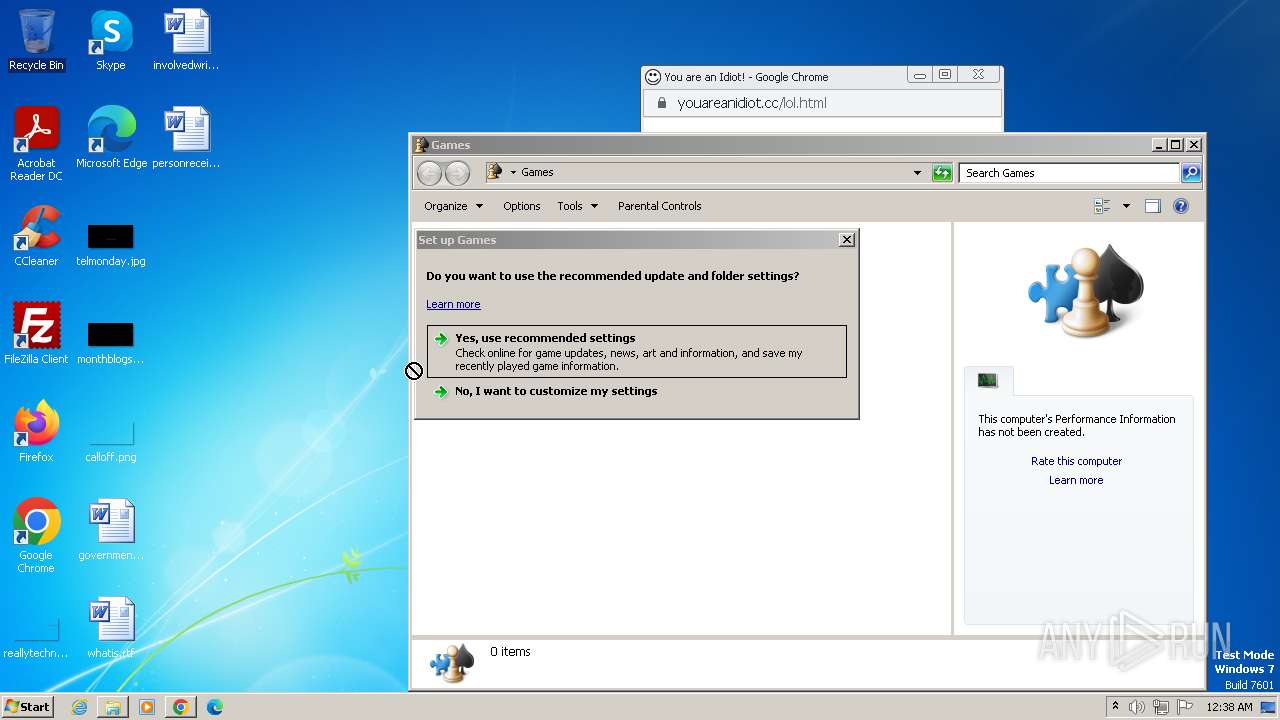Image resolution: width=1280 pixels, height=720 pixels.
Task: Click in the Search Games field
Action: pyautogui.click(x=1069, y=173)
